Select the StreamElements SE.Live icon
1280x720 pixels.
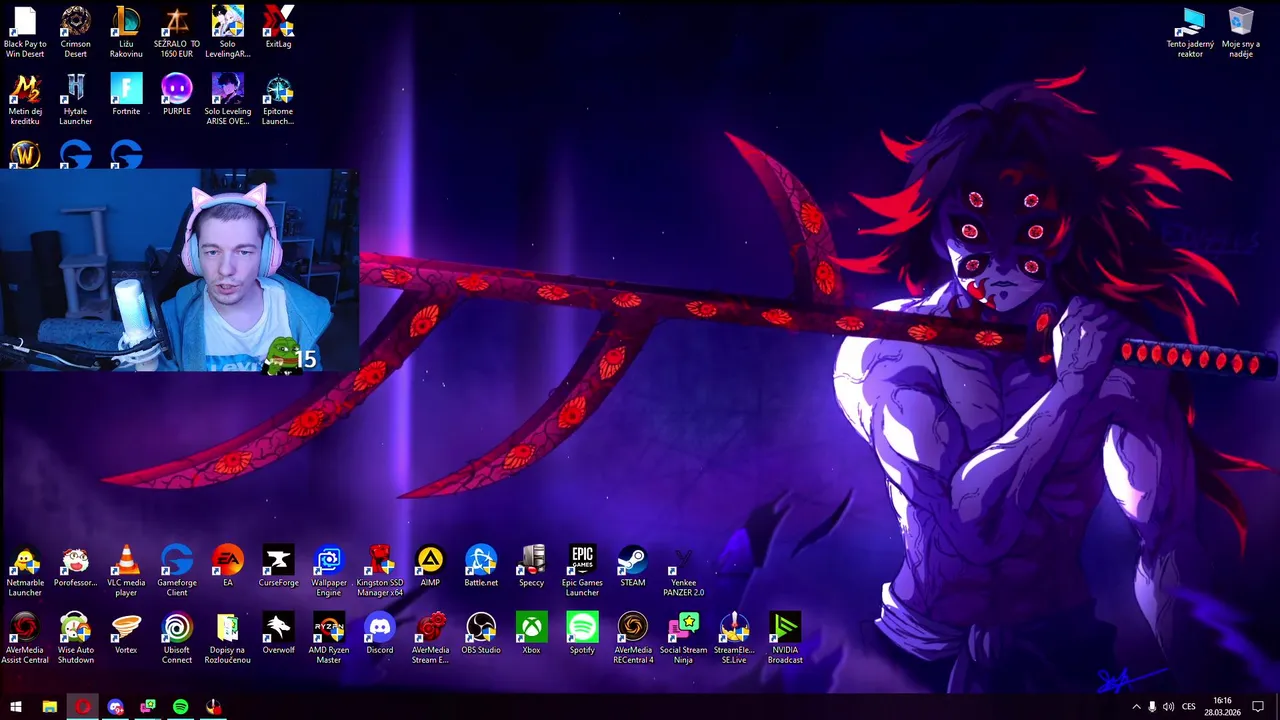(x=734, y=638)
